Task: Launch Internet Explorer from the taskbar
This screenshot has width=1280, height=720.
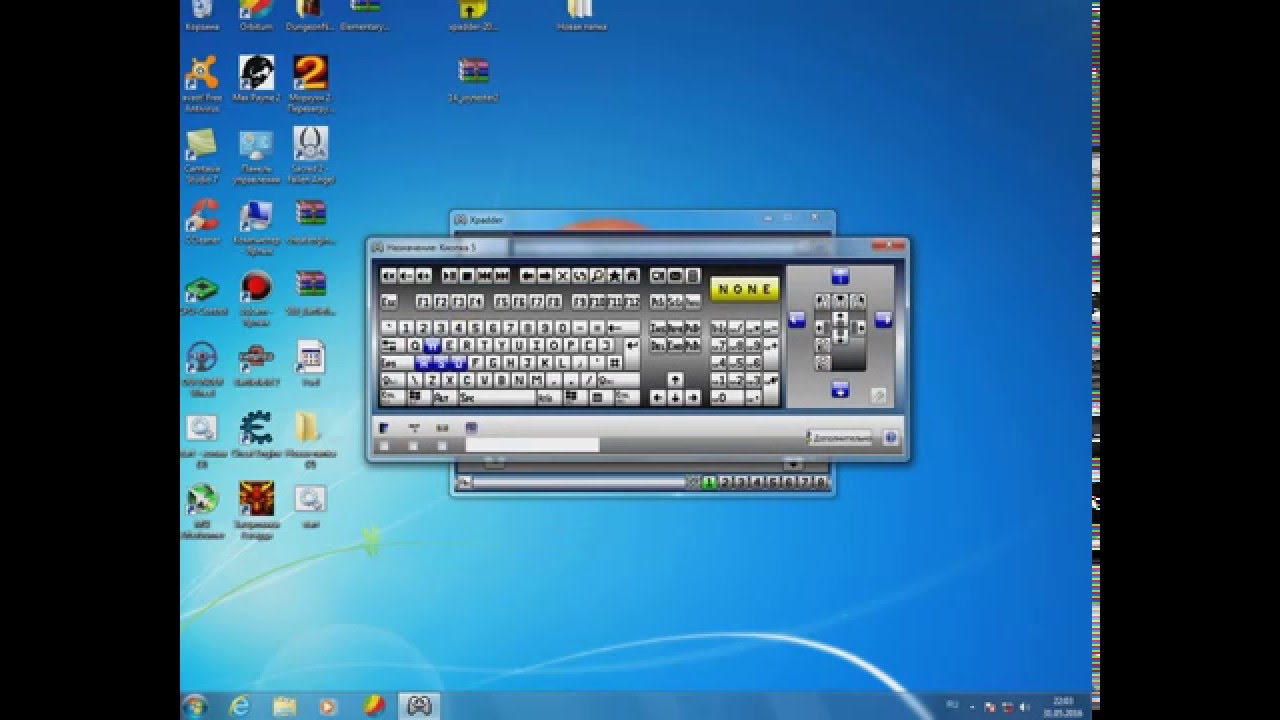Action: [240, 706]
